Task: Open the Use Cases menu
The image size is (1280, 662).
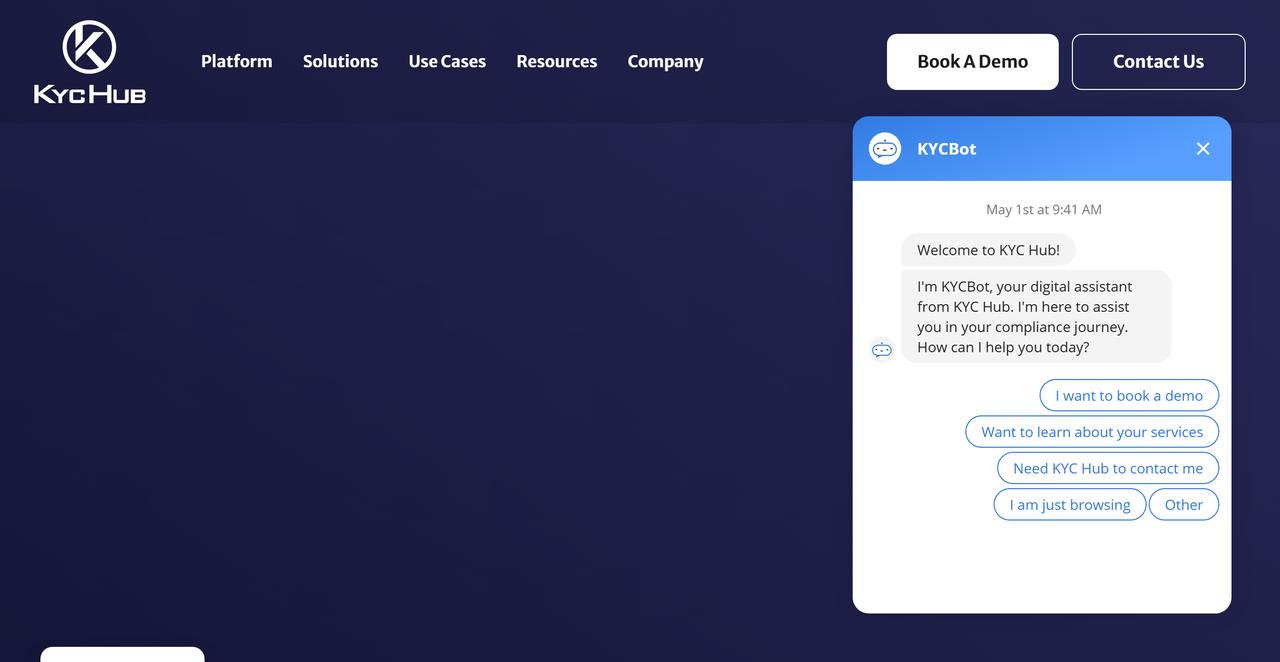Action: click(x=447, y=62)
